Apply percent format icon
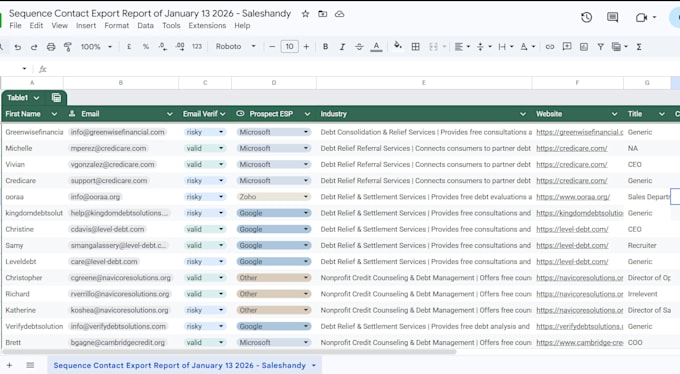The height and width of the screenshot is (374, 680). click(146, 46)
